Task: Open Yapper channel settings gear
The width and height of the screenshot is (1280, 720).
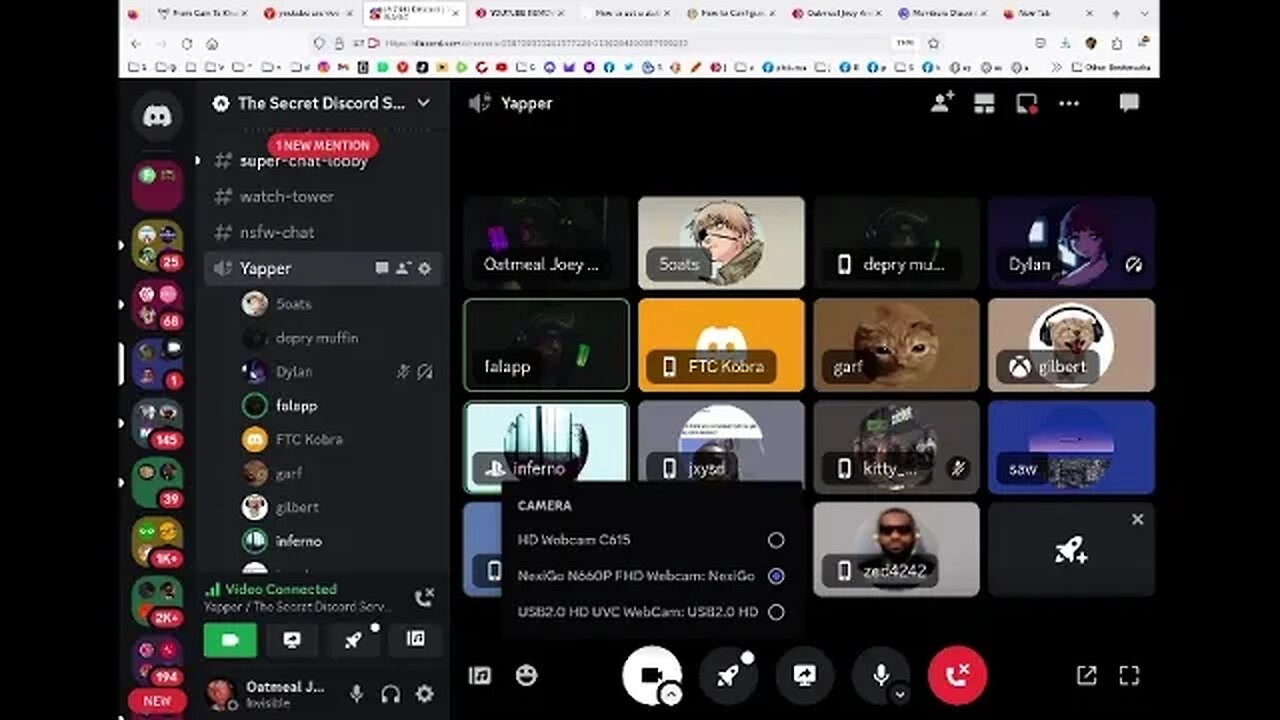Action: (425, 268)
